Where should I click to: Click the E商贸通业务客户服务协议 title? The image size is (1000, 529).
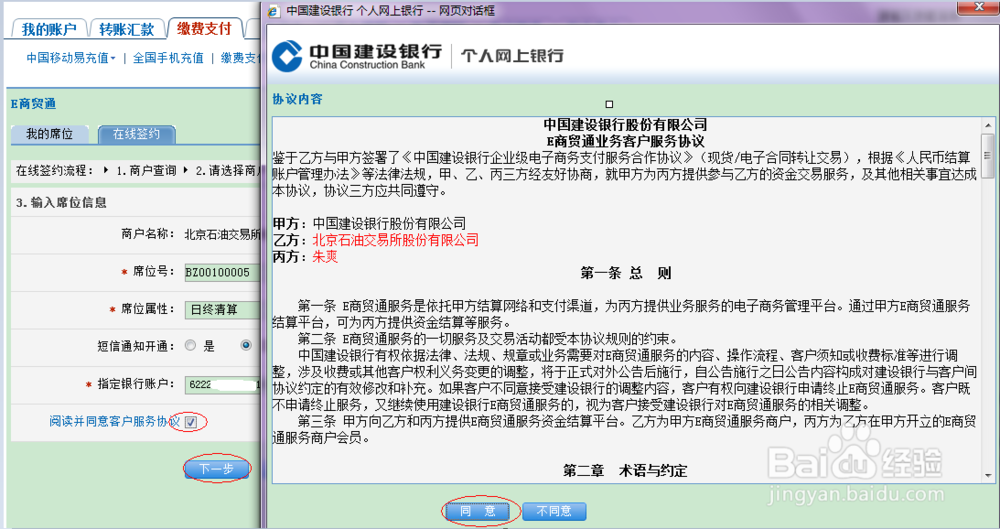click(x=625, y=140)
